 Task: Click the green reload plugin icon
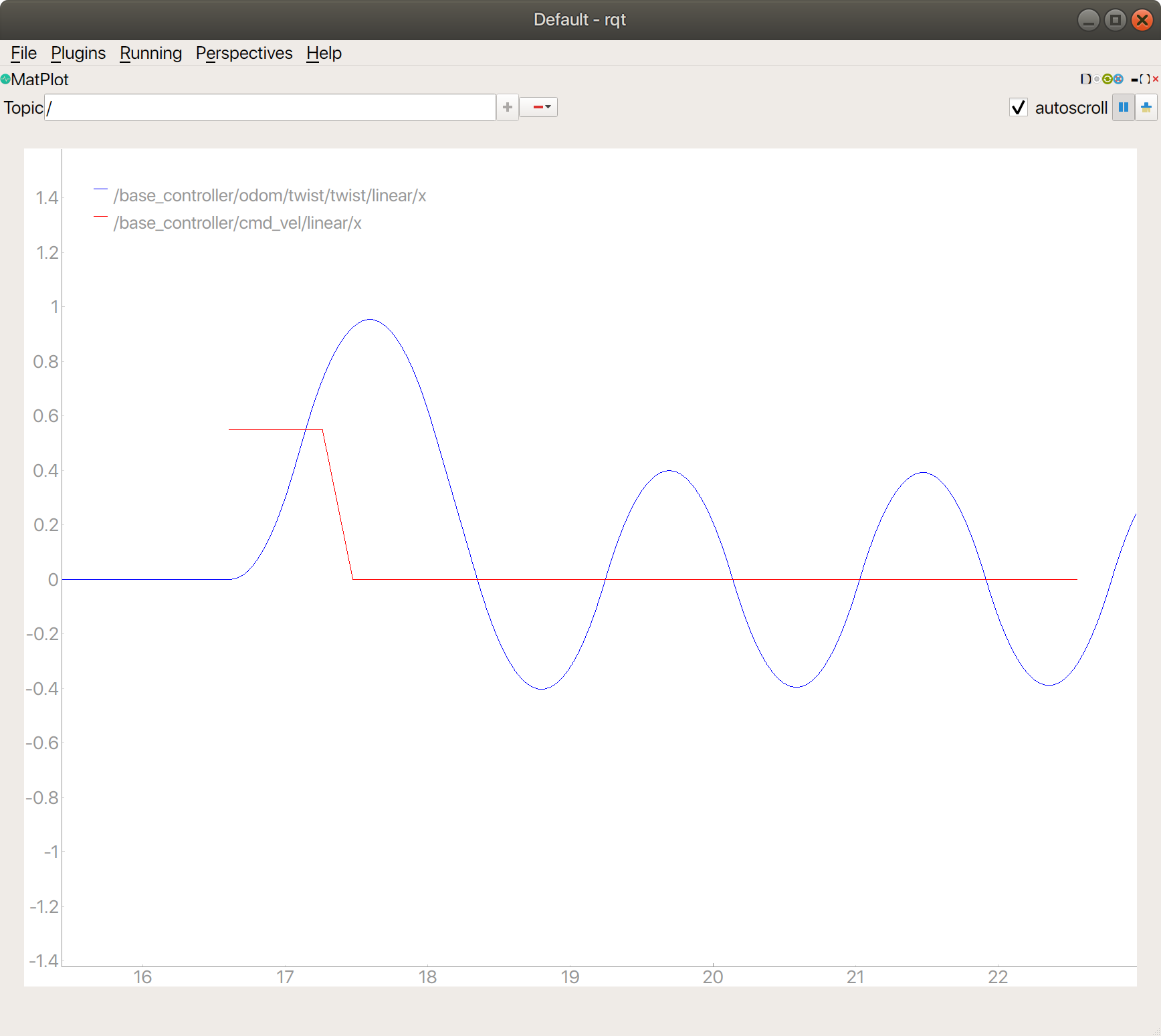pyautogui.click(x=1107, y=79)
